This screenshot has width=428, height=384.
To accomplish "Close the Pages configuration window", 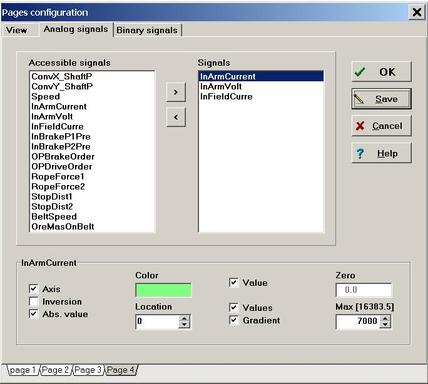I will (x=417, y=12).
